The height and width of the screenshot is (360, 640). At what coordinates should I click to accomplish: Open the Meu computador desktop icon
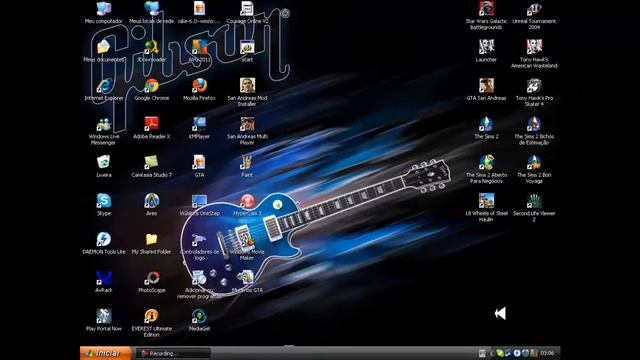coord(104,9)
